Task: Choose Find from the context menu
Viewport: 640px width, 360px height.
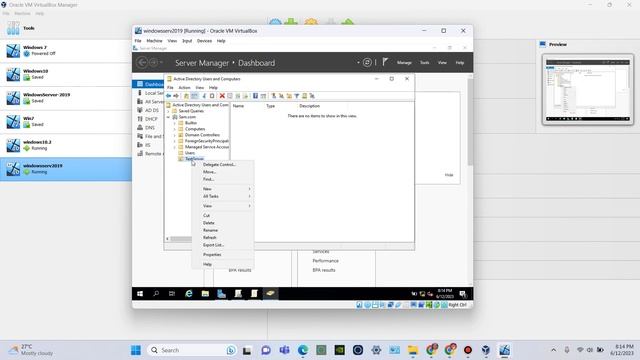Action: pos(223,179)
